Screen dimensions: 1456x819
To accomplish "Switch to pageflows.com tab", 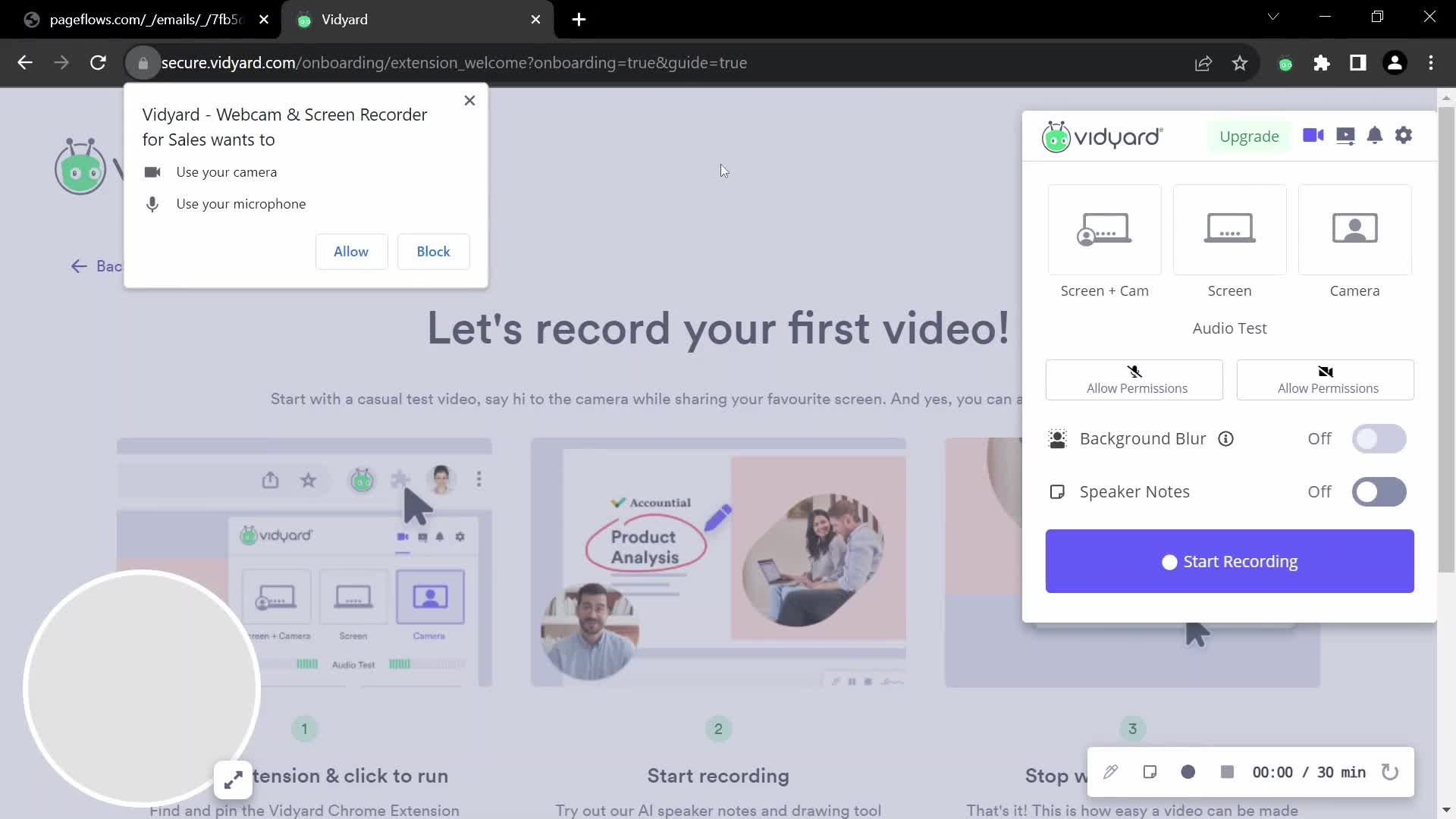I will pyautogui.click(x=144, y=20).
